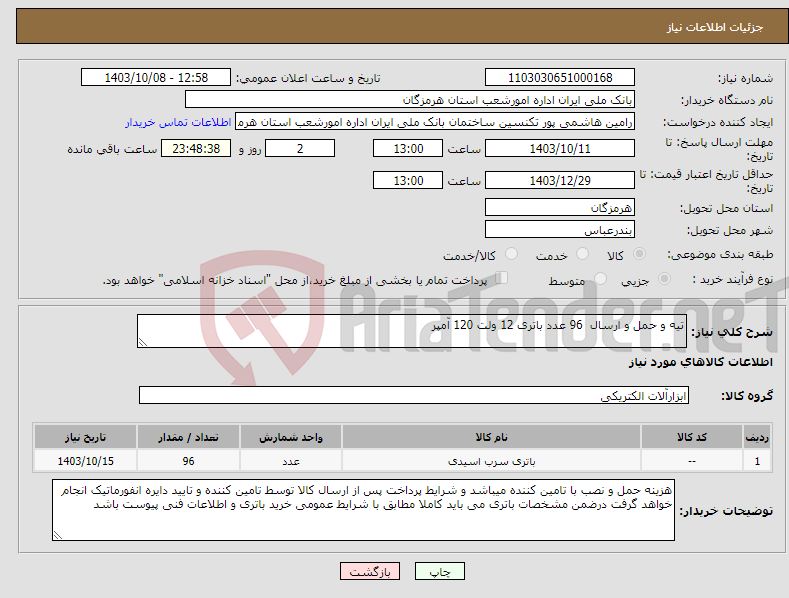Viewport: 789px width, 598px height.
Task: Click the response deadline date 1403/10/11
Action: 560,148
